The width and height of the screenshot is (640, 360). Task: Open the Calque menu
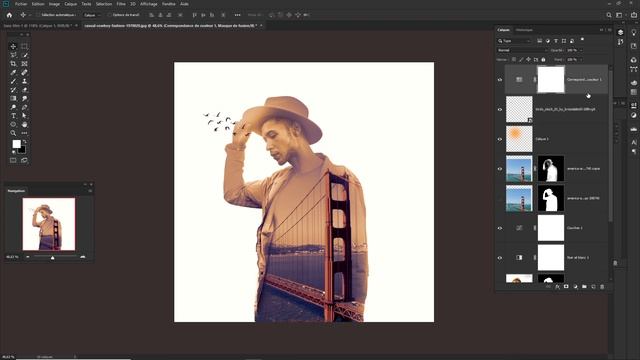(71, 4)
